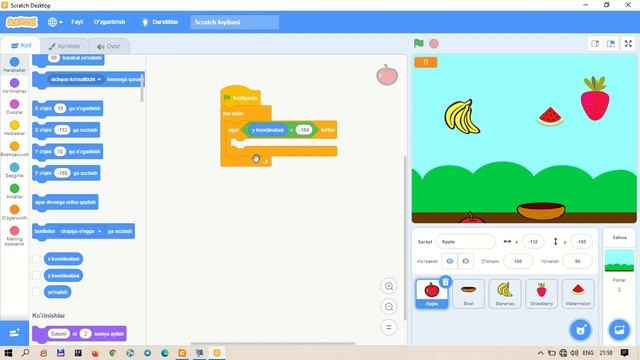Click the bananas on the stage
Image resolution: width=640 pixels, height=360 pixels.
click(462, 117)
